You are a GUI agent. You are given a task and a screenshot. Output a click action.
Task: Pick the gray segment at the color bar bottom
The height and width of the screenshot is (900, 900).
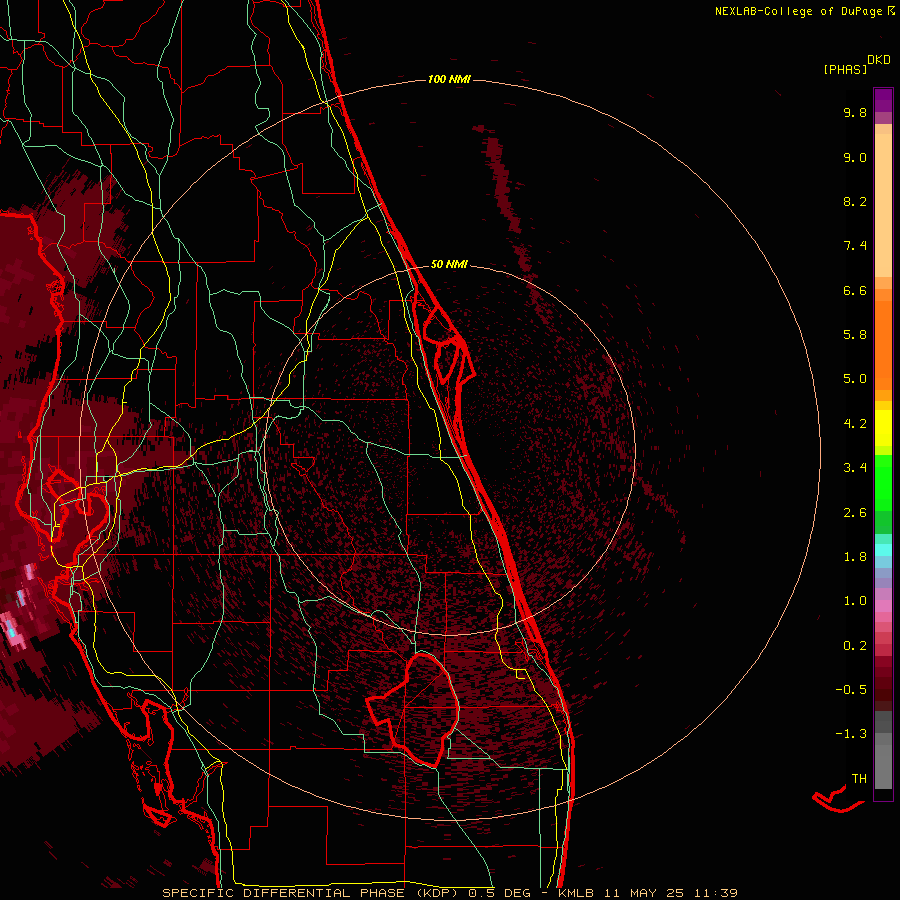[x=883, y=766]
